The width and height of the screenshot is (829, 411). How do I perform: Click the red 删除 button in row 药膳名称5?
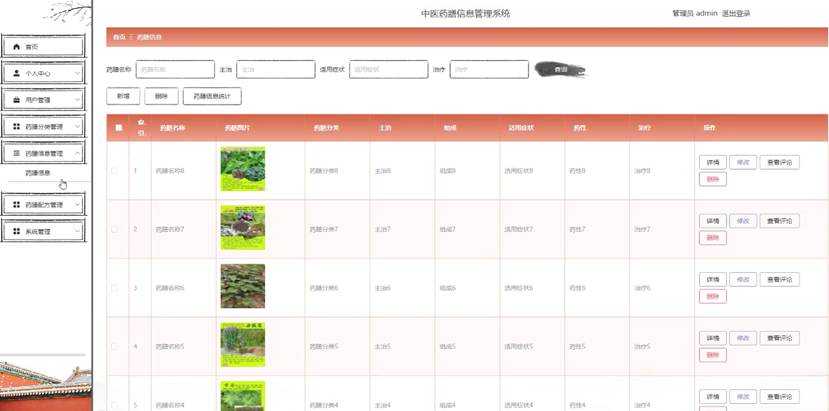[x=713, y=355]
